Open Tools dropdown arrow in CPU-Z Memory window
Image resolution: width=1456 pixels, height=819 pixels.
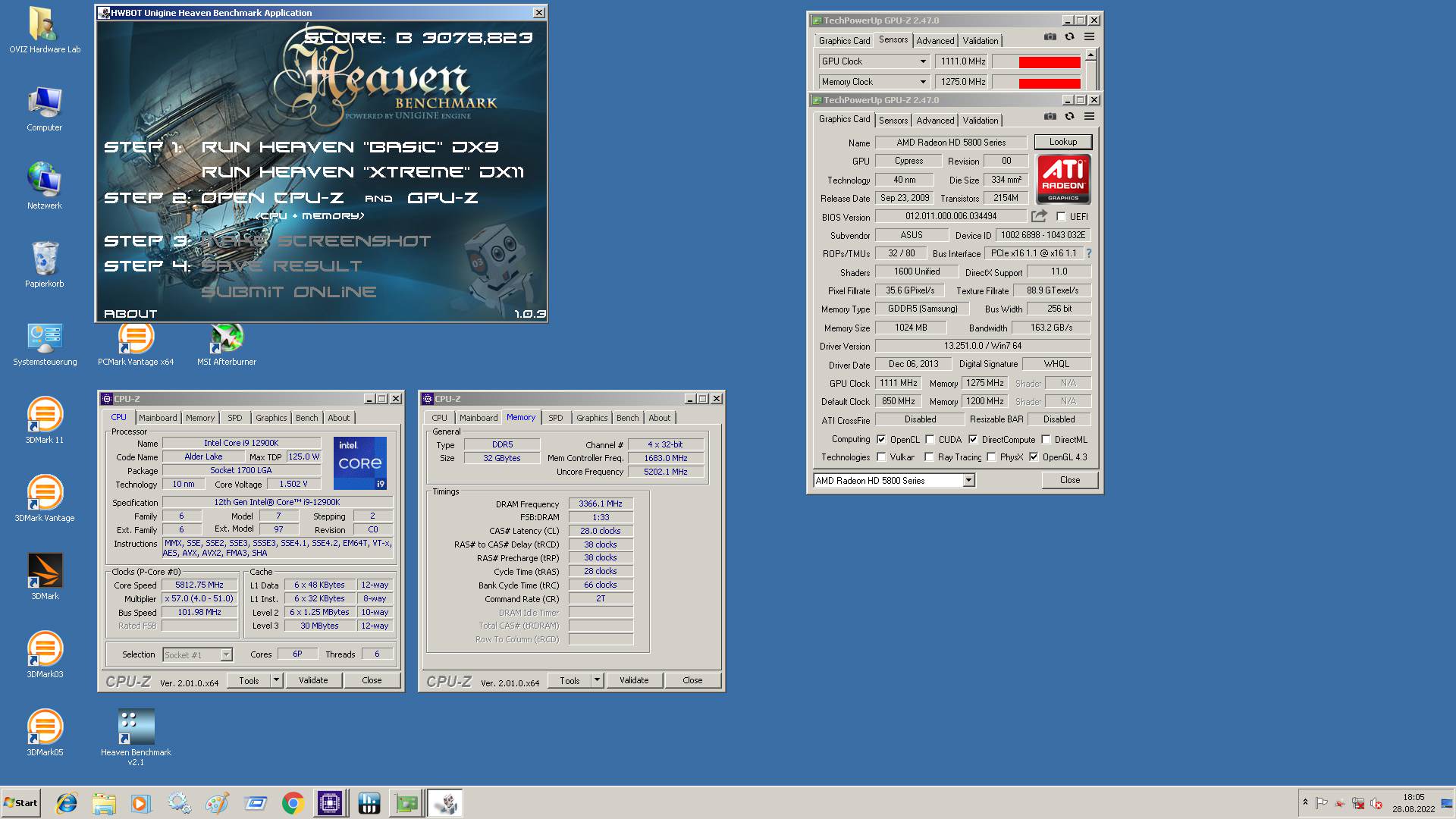point(597,680)
